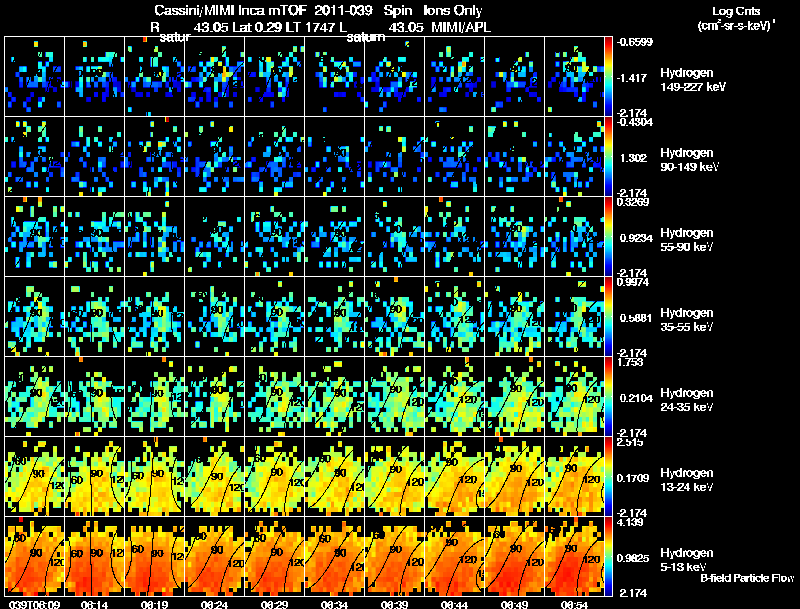Open the 06:54 panel in Hydrogen 55-90 keV row
The image size is (800, 609).
tap(574, 237)
